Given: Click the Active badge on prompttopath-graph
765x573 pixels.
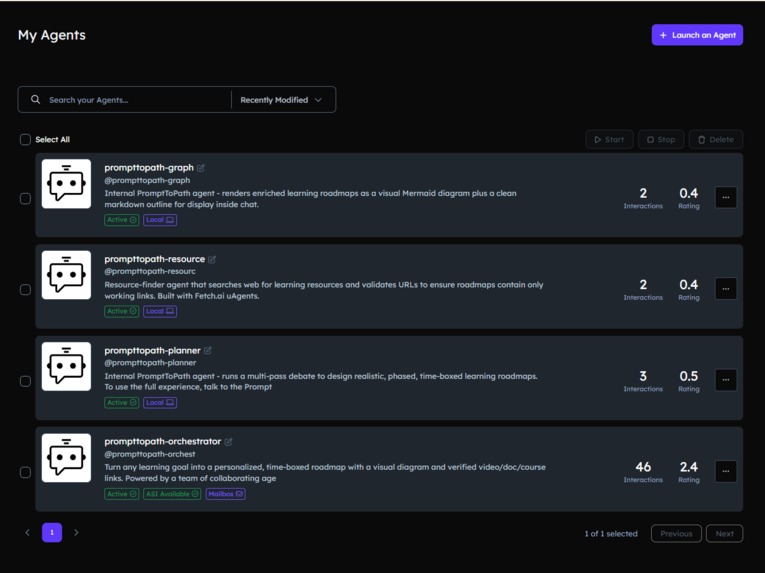Looking at the screenshot, I should pyautogui.click(x=121, y=220).
